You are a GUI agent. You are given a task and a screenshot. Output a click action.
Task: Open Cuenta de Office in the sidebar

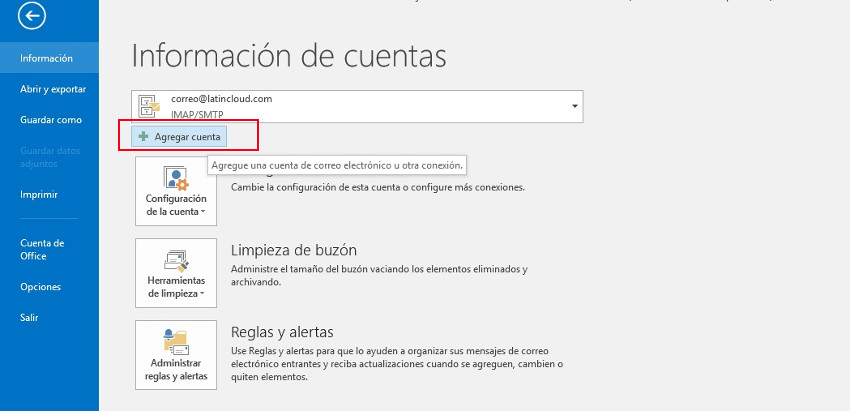click(x=42, y=249)
